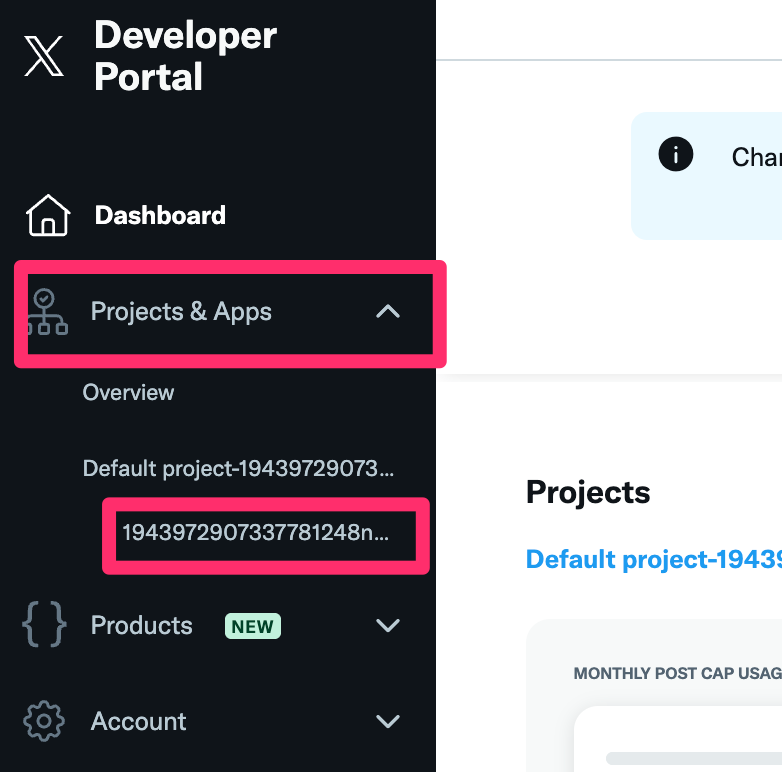Click the Account gear icon
Viewport: 782px width, 772px height.
(x=44, y=721)
